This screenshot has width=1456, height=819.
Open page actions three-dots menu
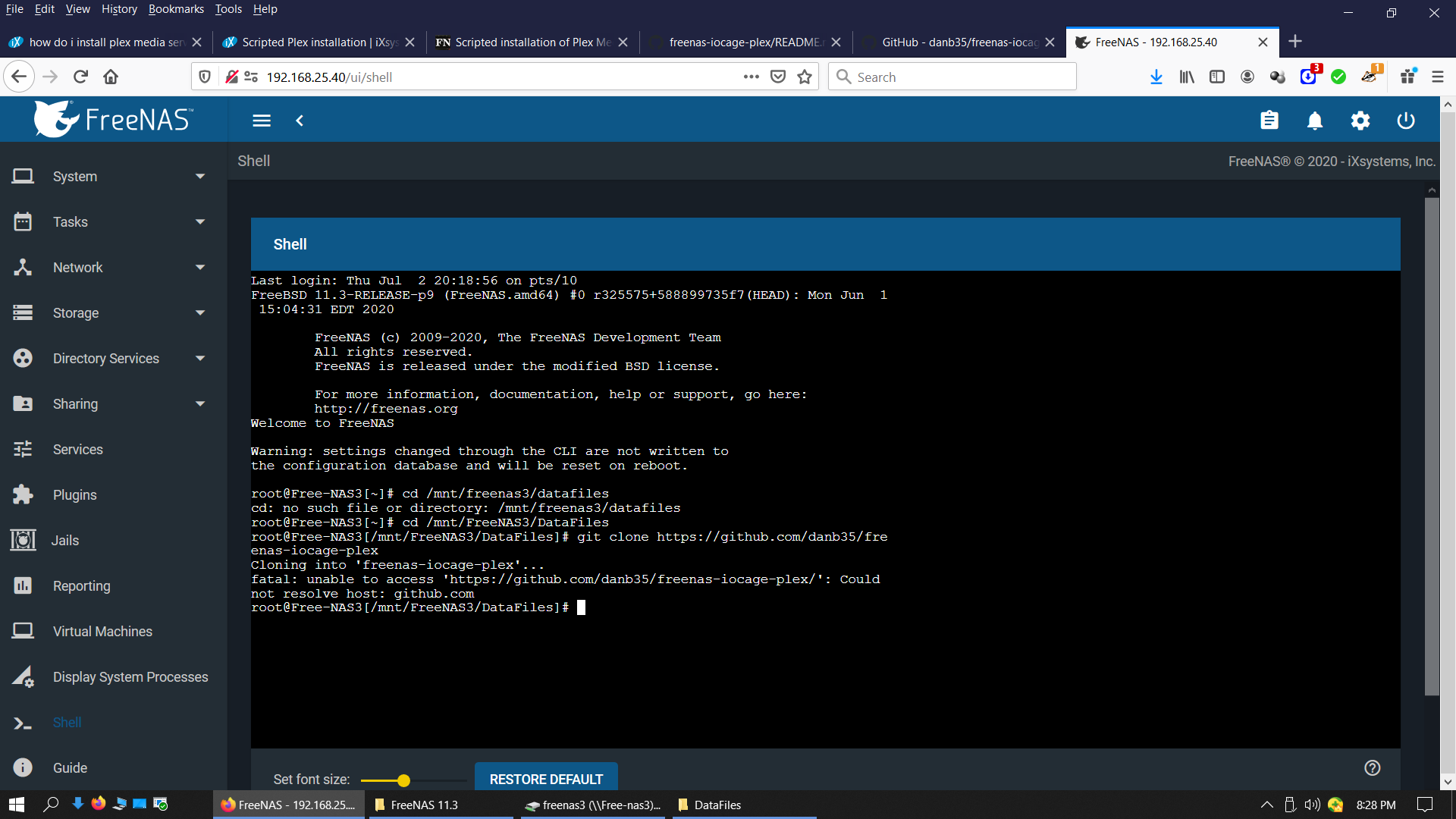point(752,77)
